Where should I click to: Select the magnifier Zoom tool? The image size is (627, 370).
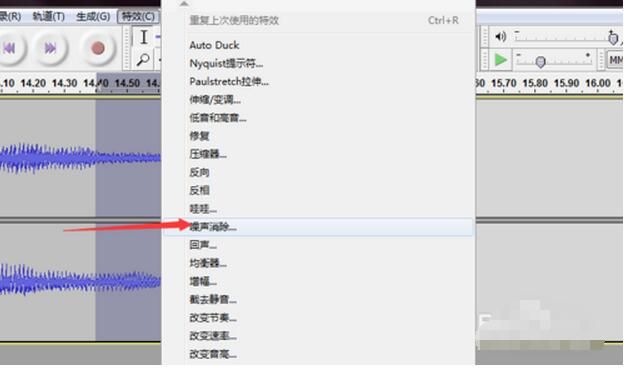(x=143, y=60)
